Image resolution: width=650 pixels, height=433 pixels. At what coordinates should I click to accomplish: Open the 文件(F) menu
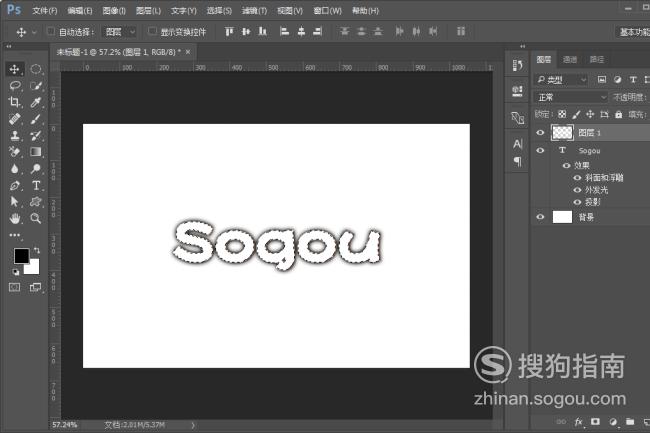pos(45,11)
